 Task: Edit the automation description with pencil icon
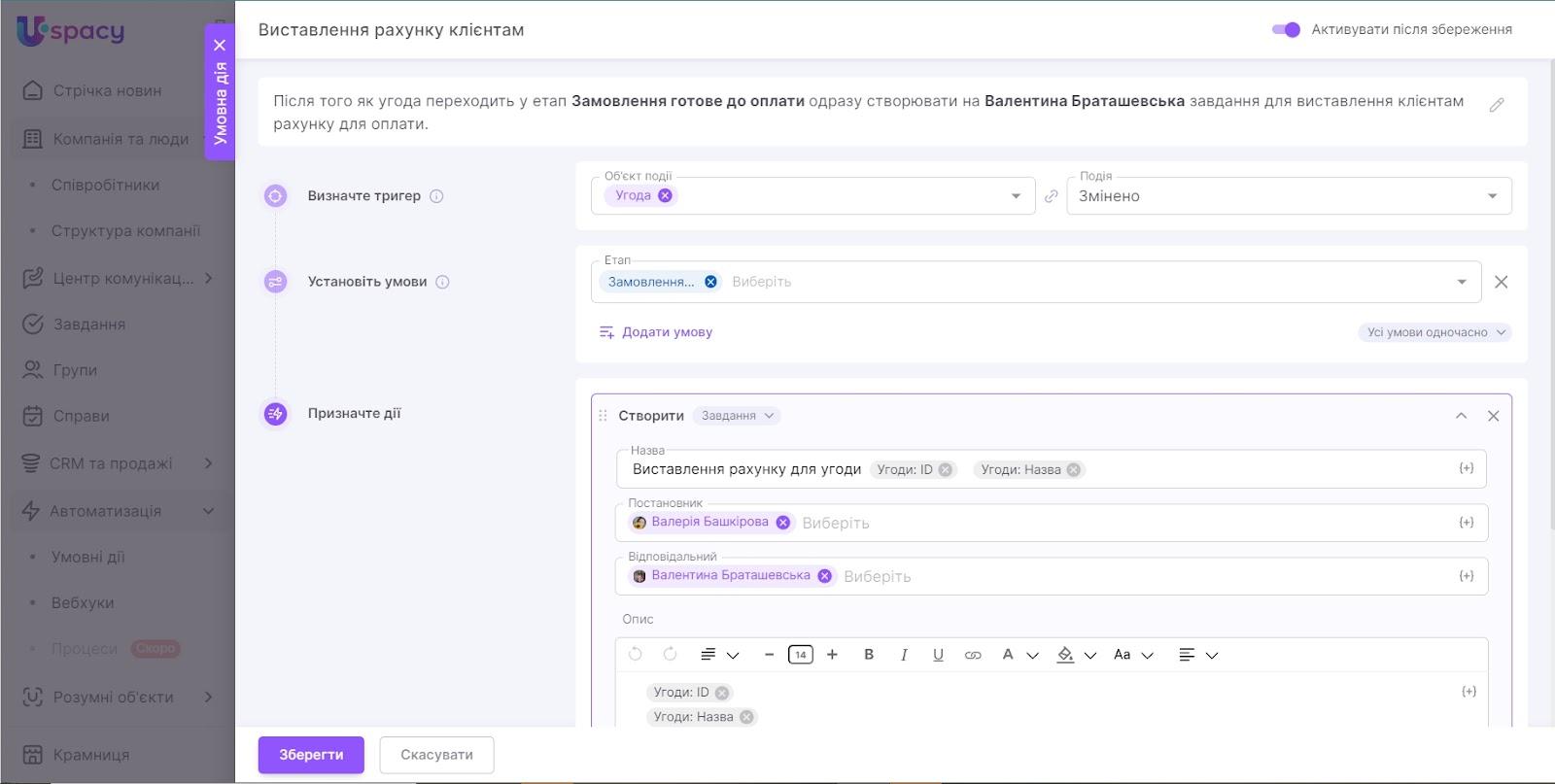tap(1497, 105)
